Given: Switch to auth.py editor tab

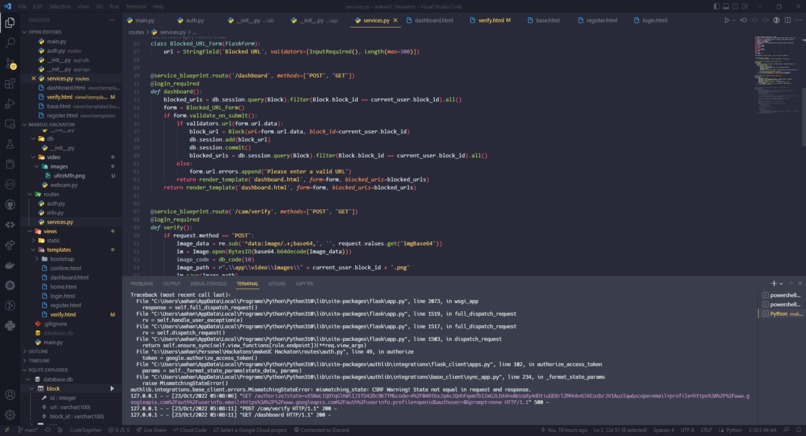Looking at the screenshot, I should [x=191, y=21].
